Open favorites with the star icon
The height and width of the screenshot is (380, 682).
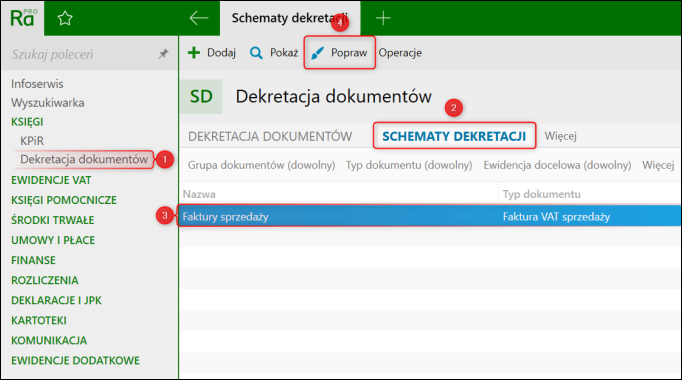[65, 18]
